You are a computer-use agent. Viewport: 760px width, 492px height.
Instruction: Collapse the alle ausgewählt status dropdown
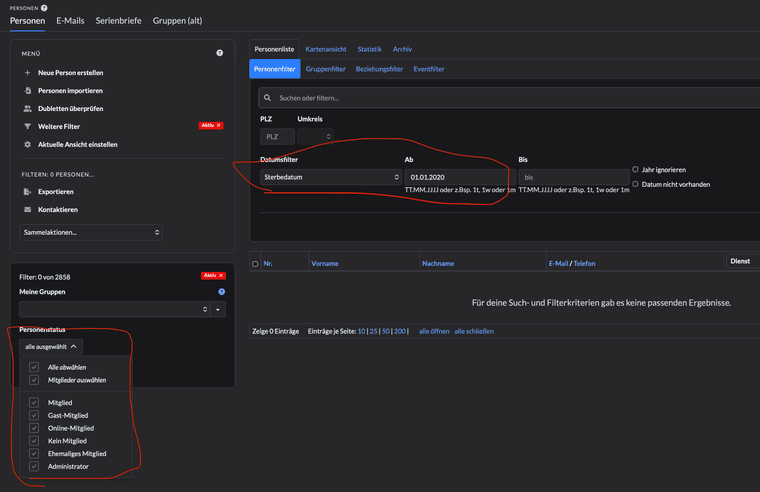point(51,346)
